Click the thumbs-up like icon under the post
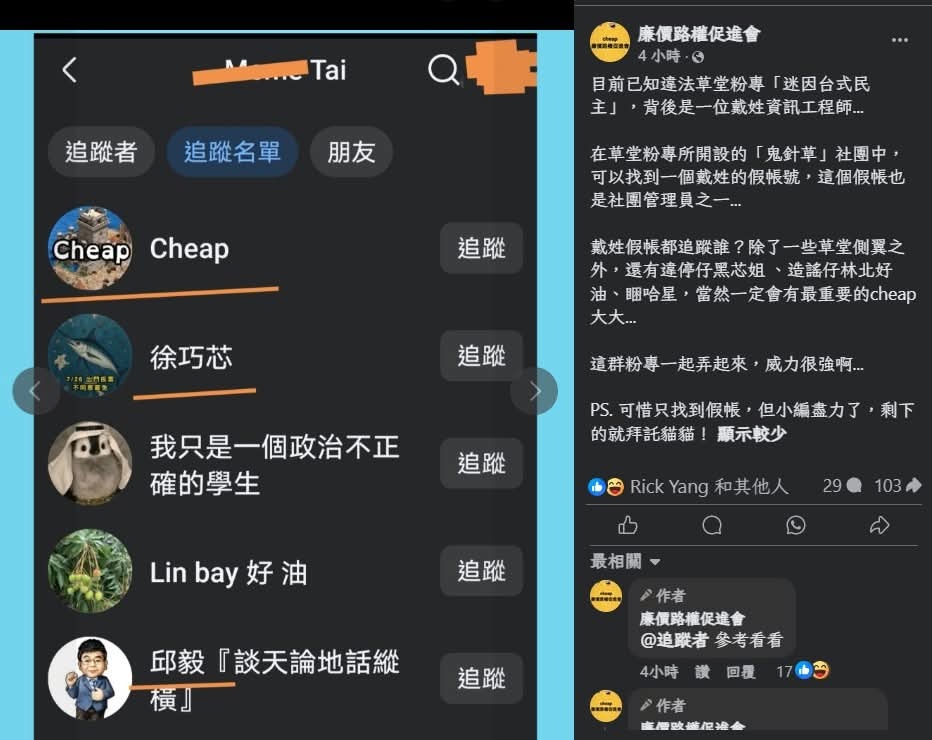 pyautogui.click(x=628, y=525)
